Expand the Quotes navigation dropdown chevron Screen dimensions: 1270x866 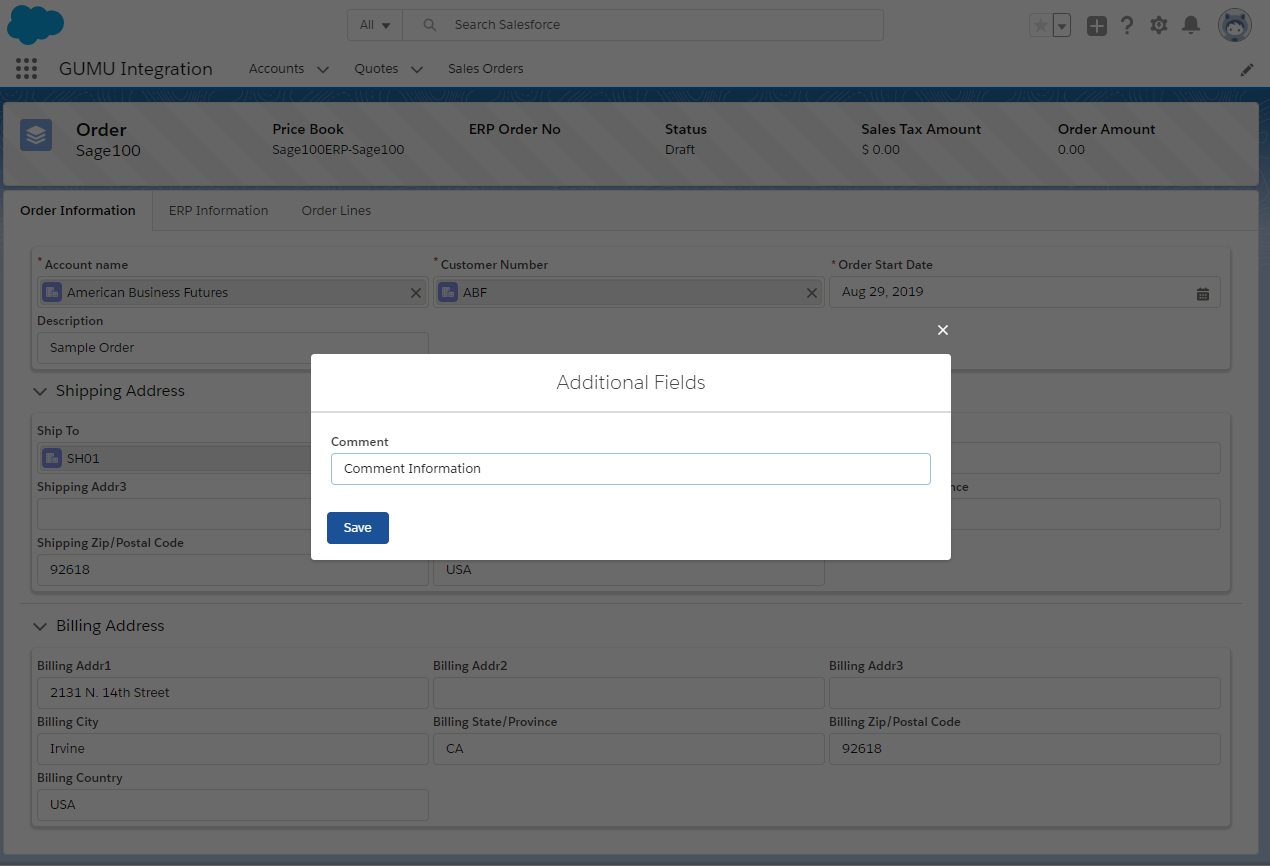click(x=416, y=70)
